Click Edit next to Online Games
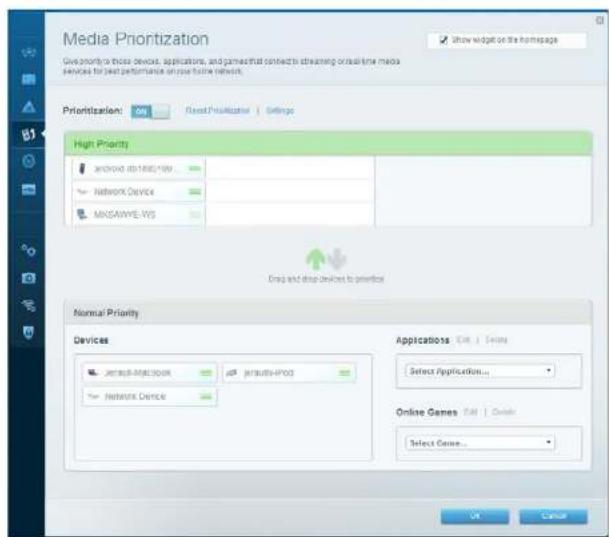609x537 pixels. click(470, 412)
